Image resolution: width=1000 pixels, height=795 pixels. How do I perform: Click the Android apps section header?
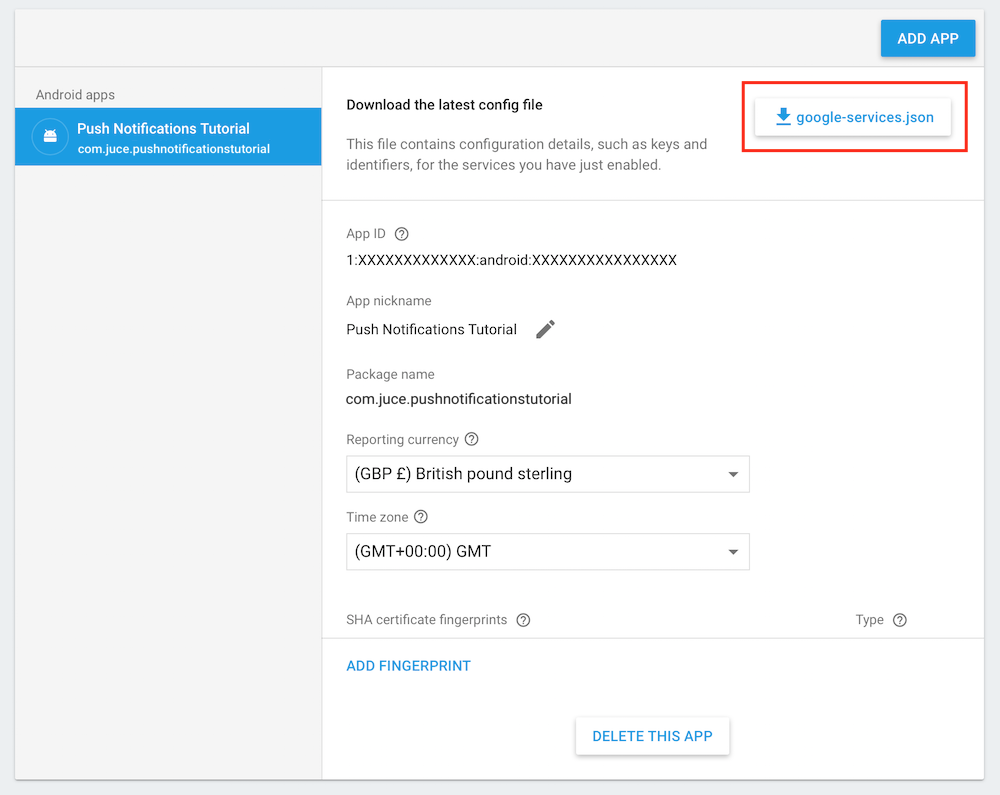[75, 94]
